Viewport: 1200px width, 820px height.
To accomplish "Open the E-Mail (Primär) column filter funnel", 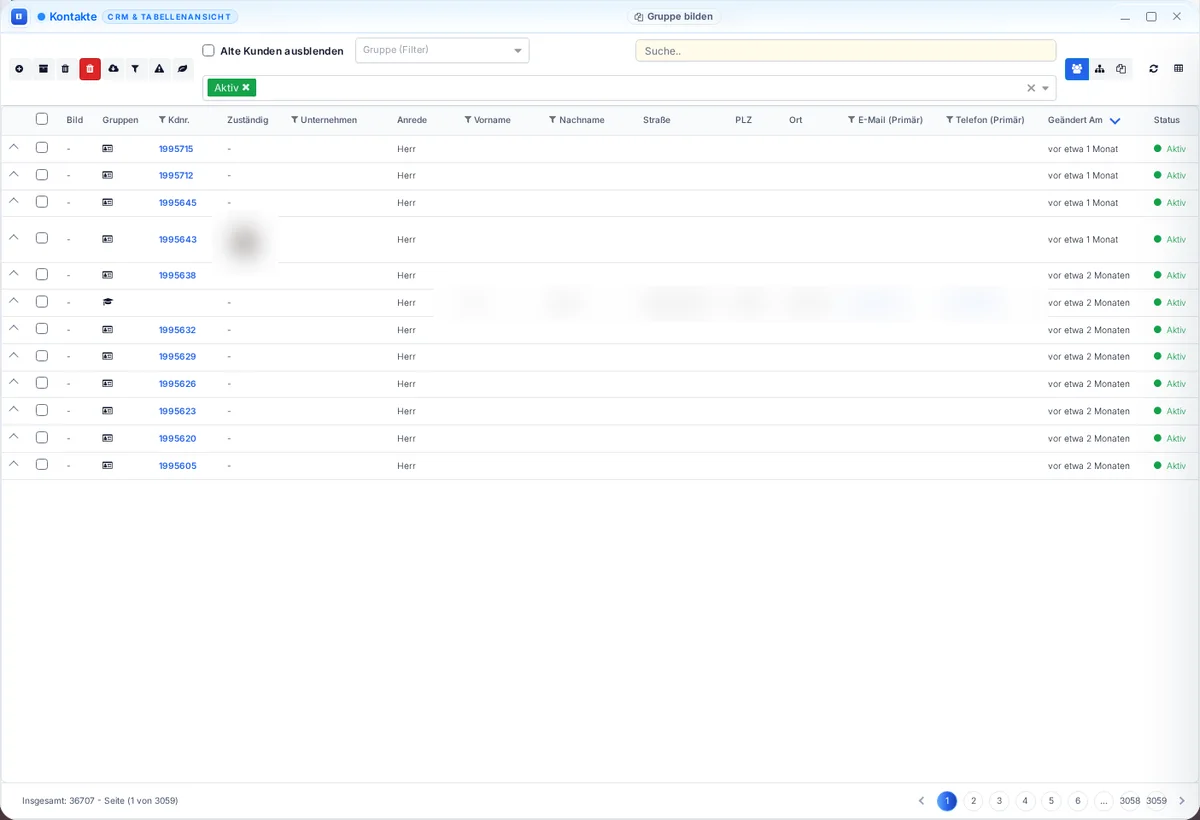I will tap(852, 120).
